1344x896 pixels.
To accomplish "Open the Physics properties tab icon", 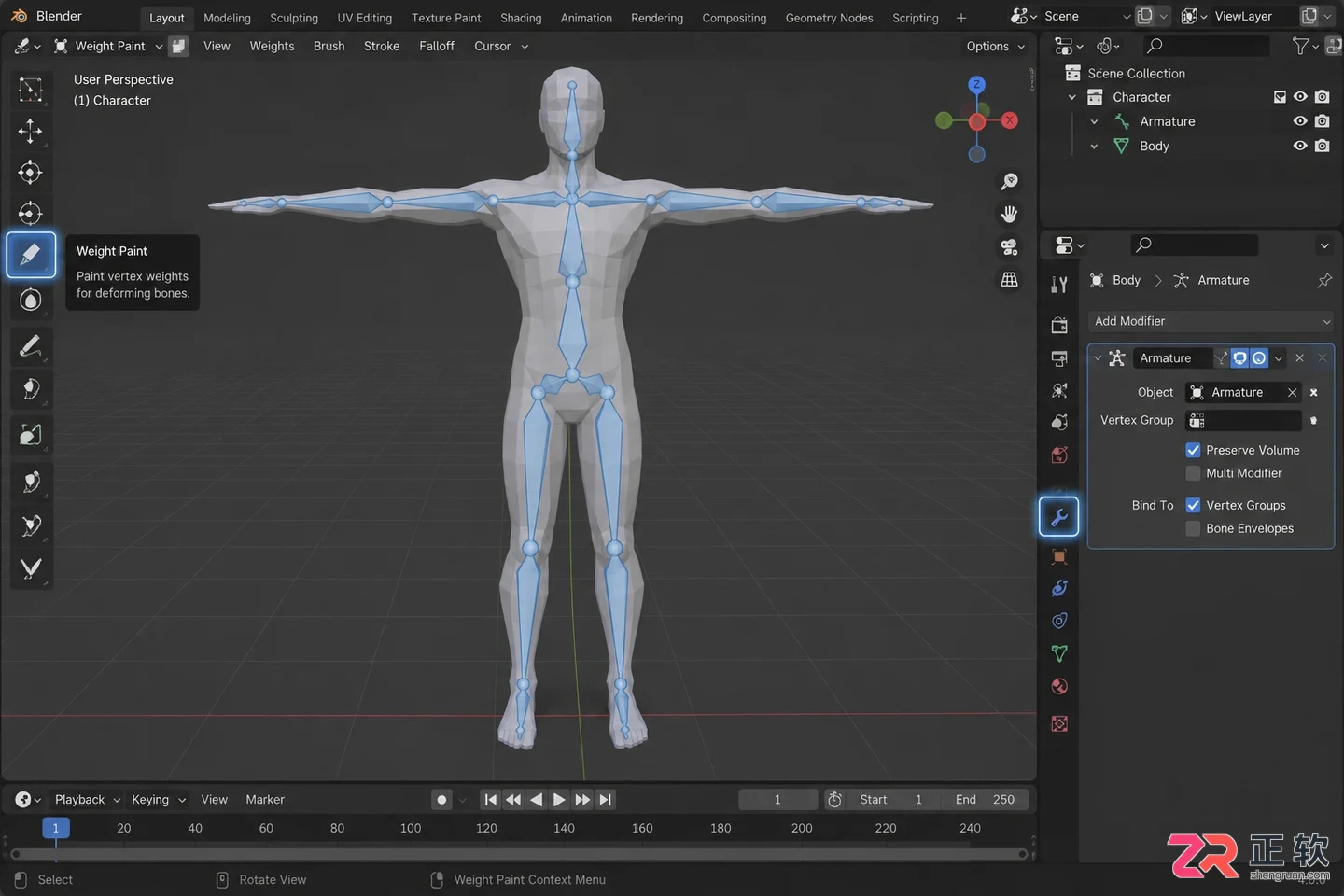I will point(1059,588).
